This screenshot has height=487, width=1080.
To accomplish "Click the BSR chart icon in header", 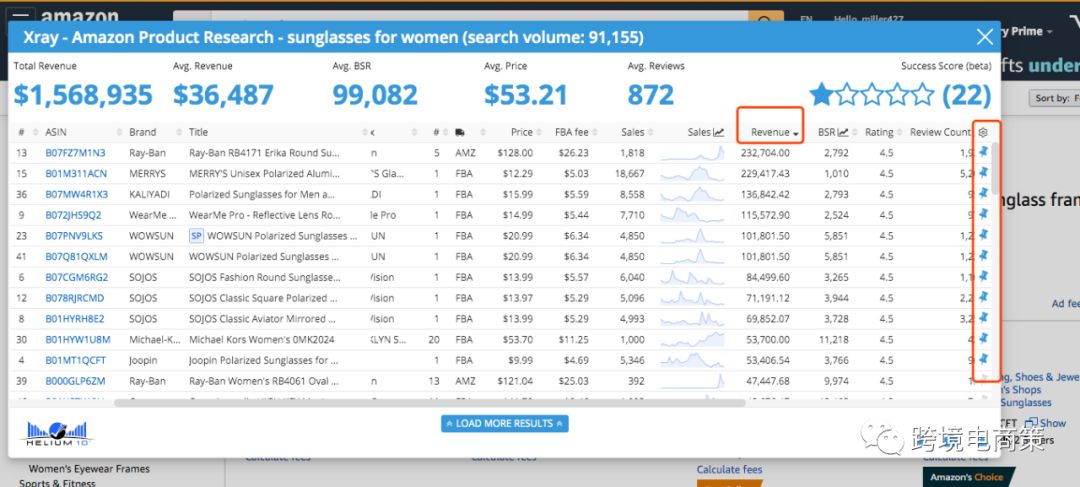I will point(843,132).
